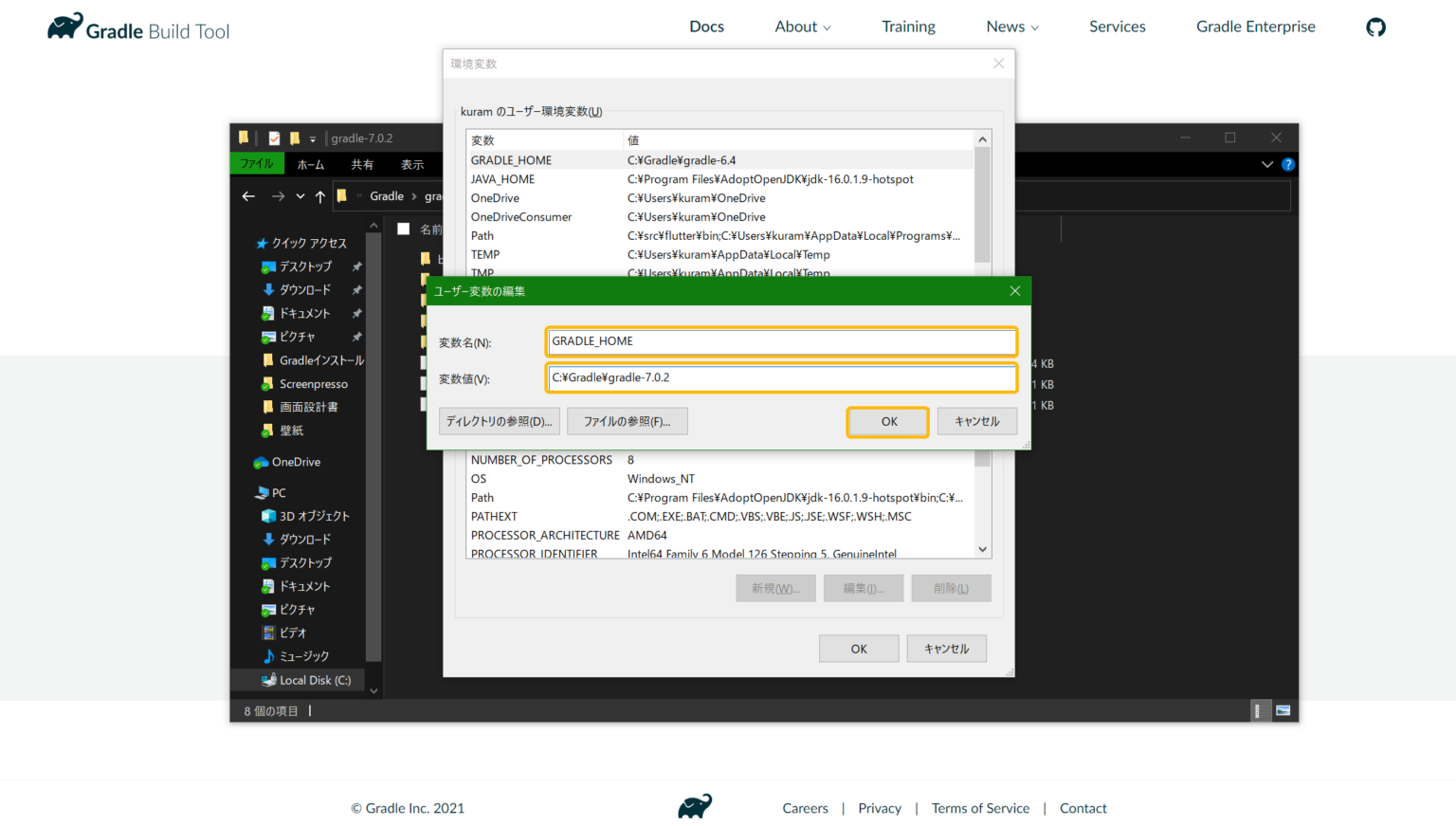Switch to thumbnail view using the status bar icon
Screen dimensions: 1456x826
[1282, 709]
